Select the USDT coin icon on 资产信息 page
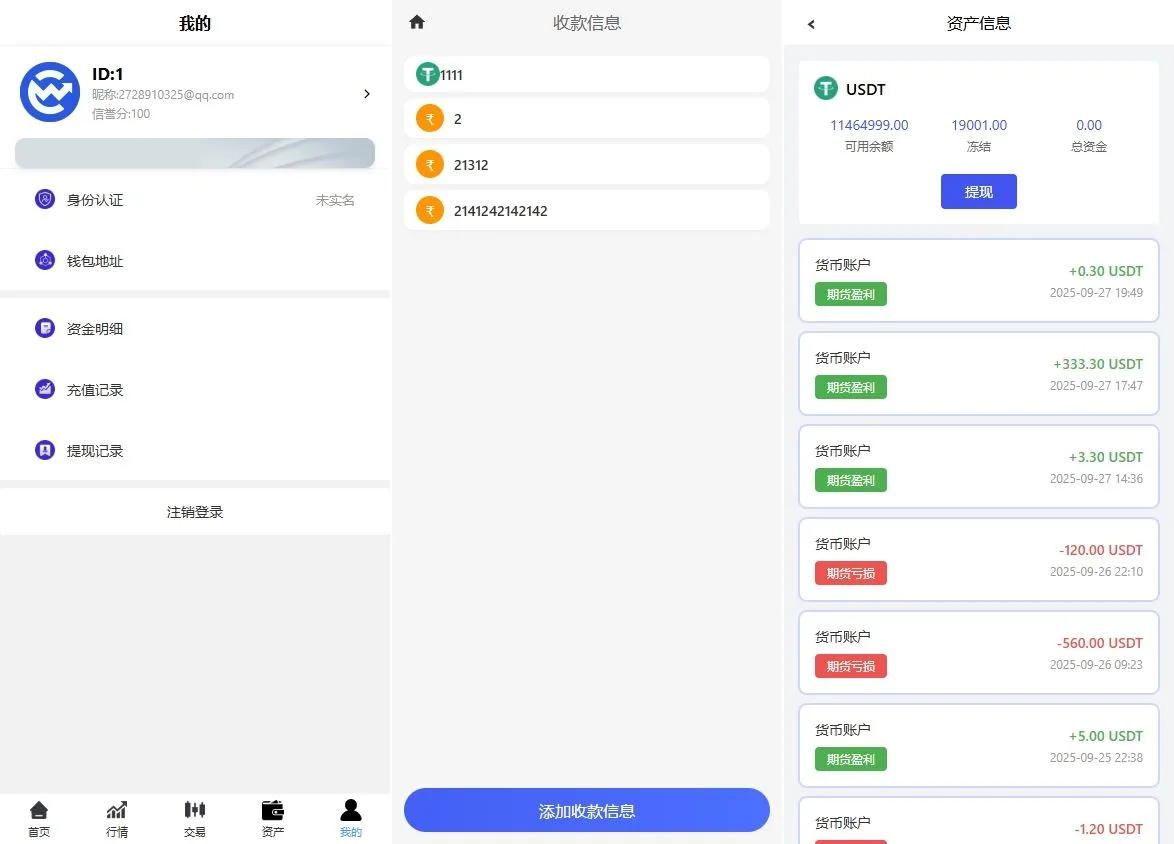 click(825, 89)
